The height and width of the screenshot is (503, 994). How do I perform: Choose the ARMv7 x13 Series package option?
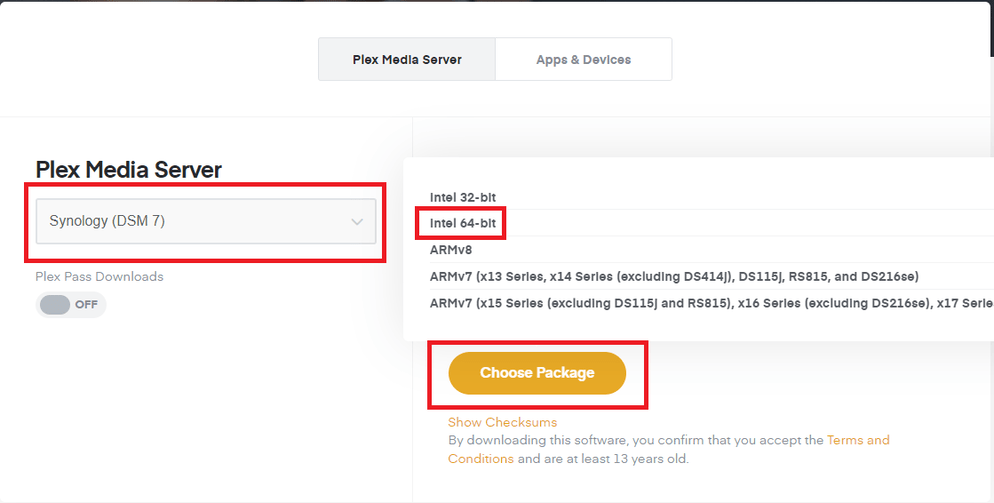pyautogui.click(x=674, y=276)
